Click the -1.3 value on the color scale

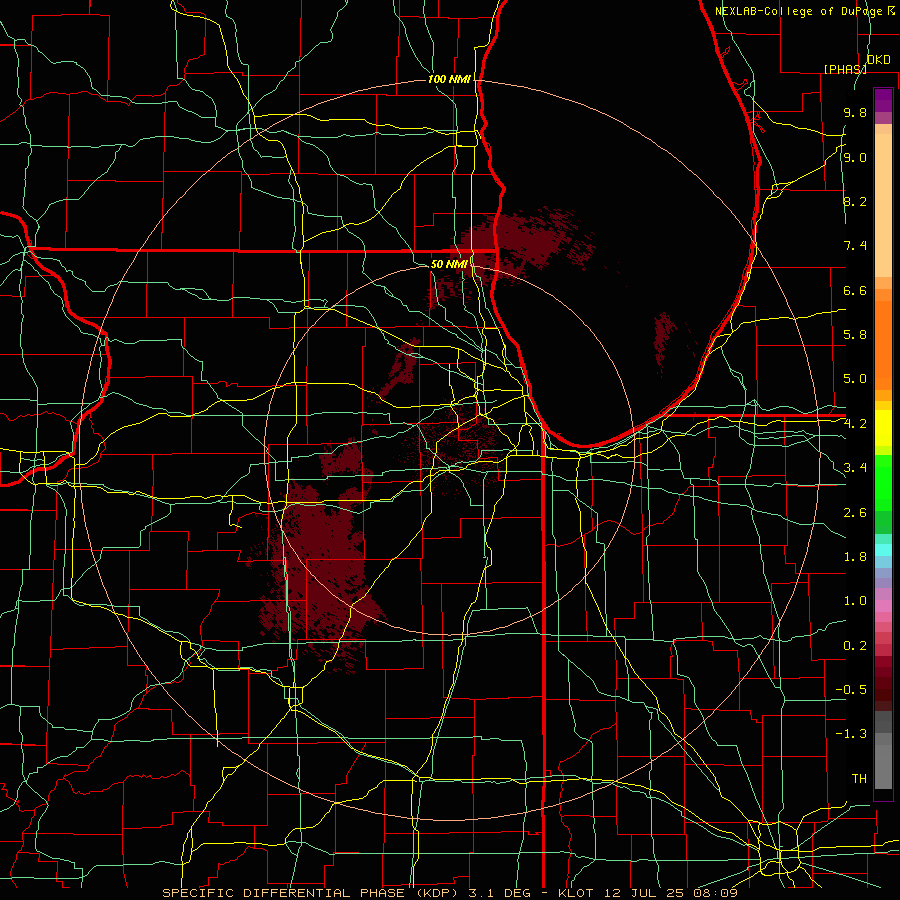(851, 734)
